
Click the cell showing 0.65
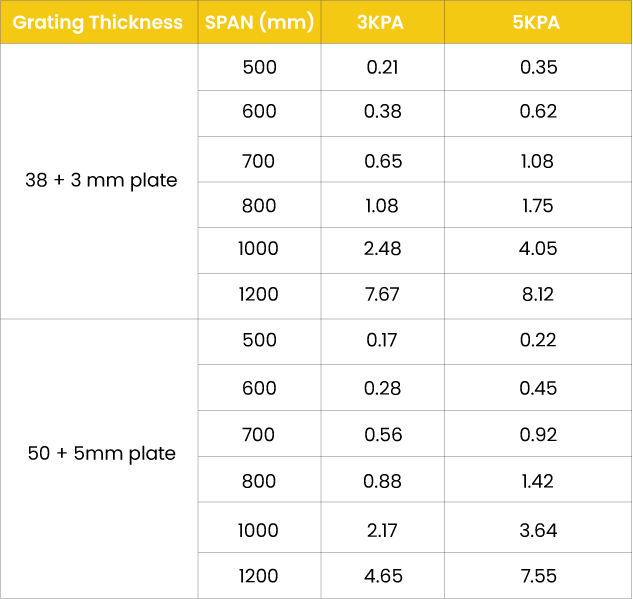click(380, 161)
